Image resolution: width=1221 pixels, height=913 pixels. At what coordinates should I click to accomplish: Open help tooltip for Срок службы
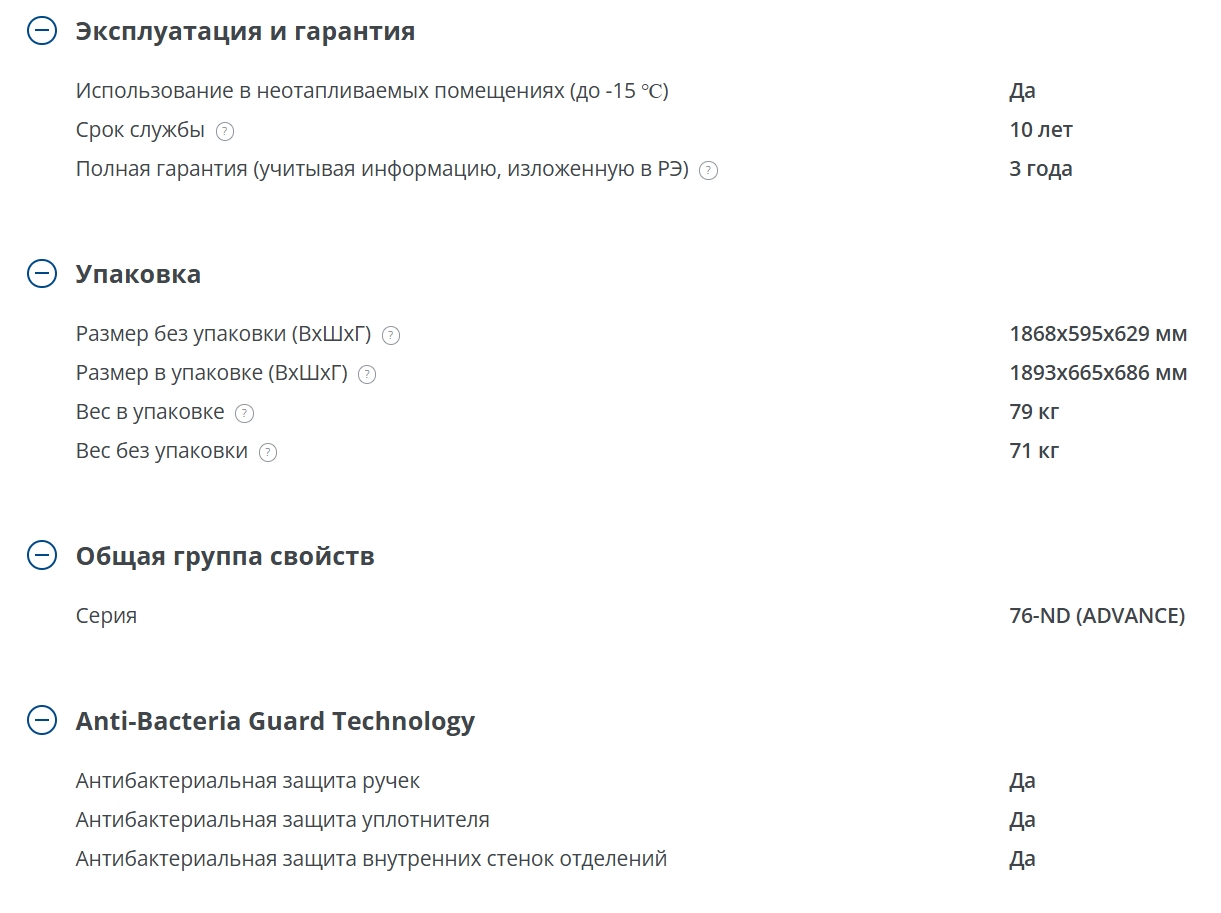coord(225,131)
